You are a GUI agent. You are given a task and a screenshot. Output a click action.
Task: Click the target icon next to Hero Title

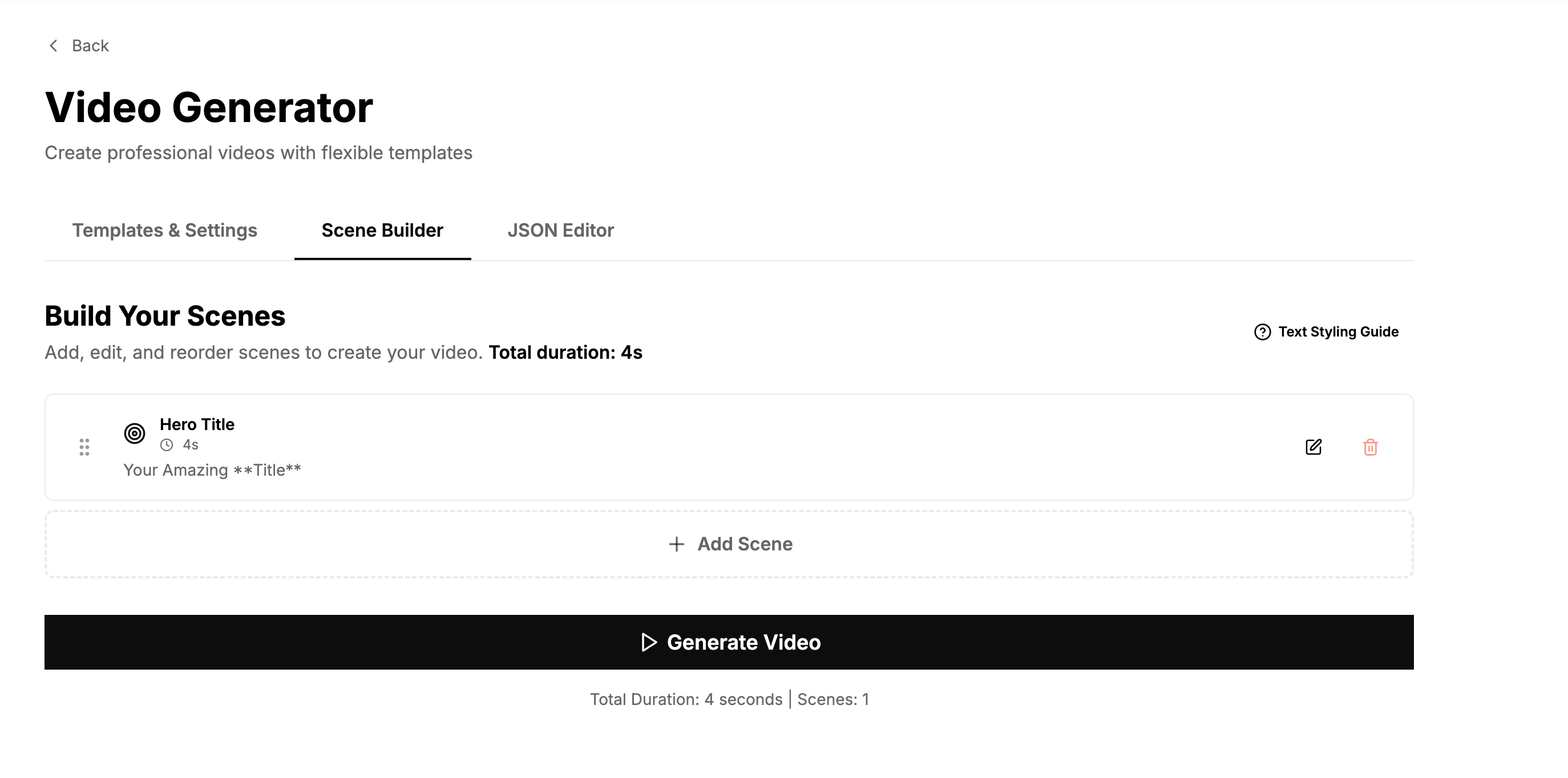134,433
